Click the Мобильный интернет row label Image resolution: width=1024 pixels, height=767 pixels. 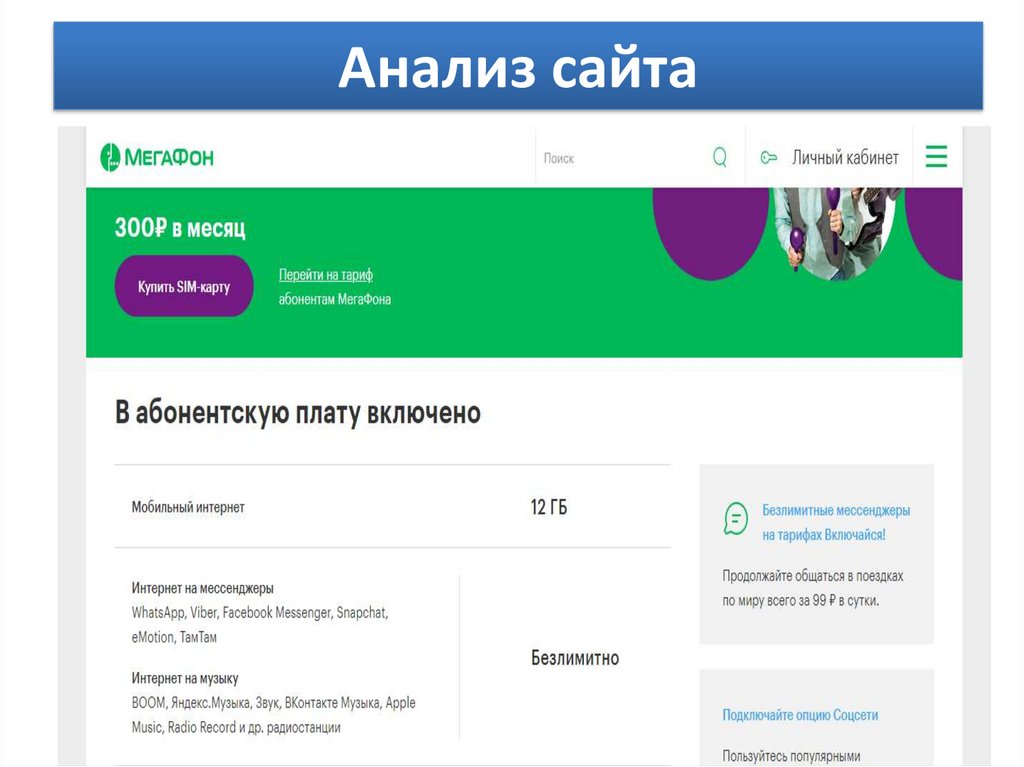point(188,507)
